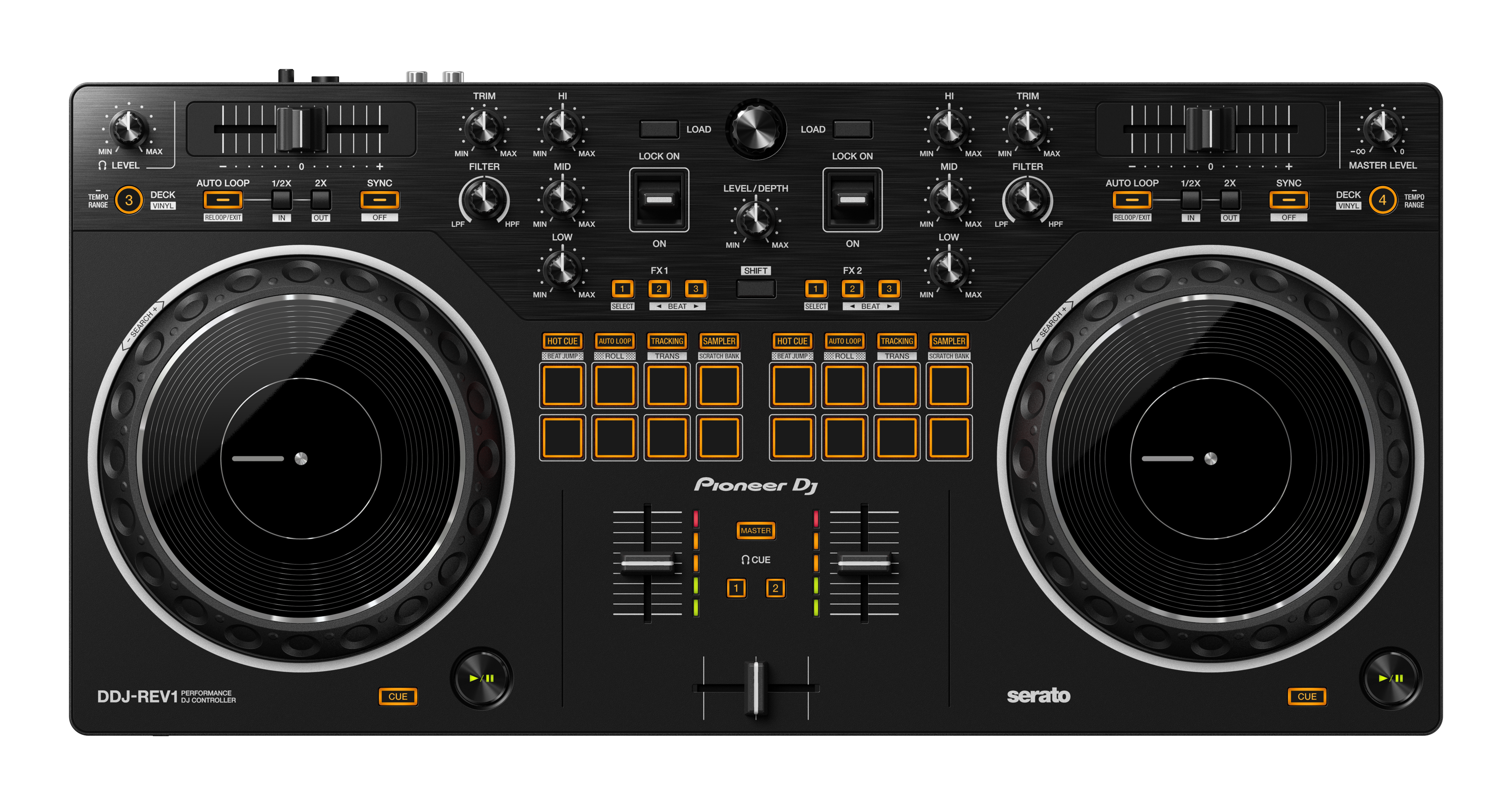Viewport: 1512px width, 805px height.
Task: Select MASTER cue monitoring
Action: [x=756, y=530]
